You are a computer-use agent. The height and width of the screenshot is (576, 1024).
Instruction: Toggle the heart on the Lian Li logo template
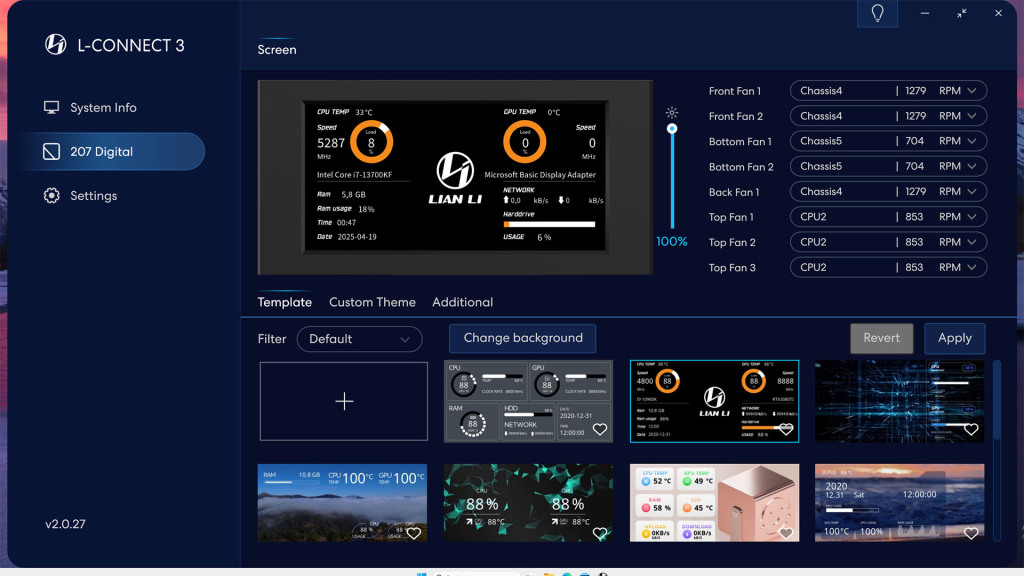point(786,429)
